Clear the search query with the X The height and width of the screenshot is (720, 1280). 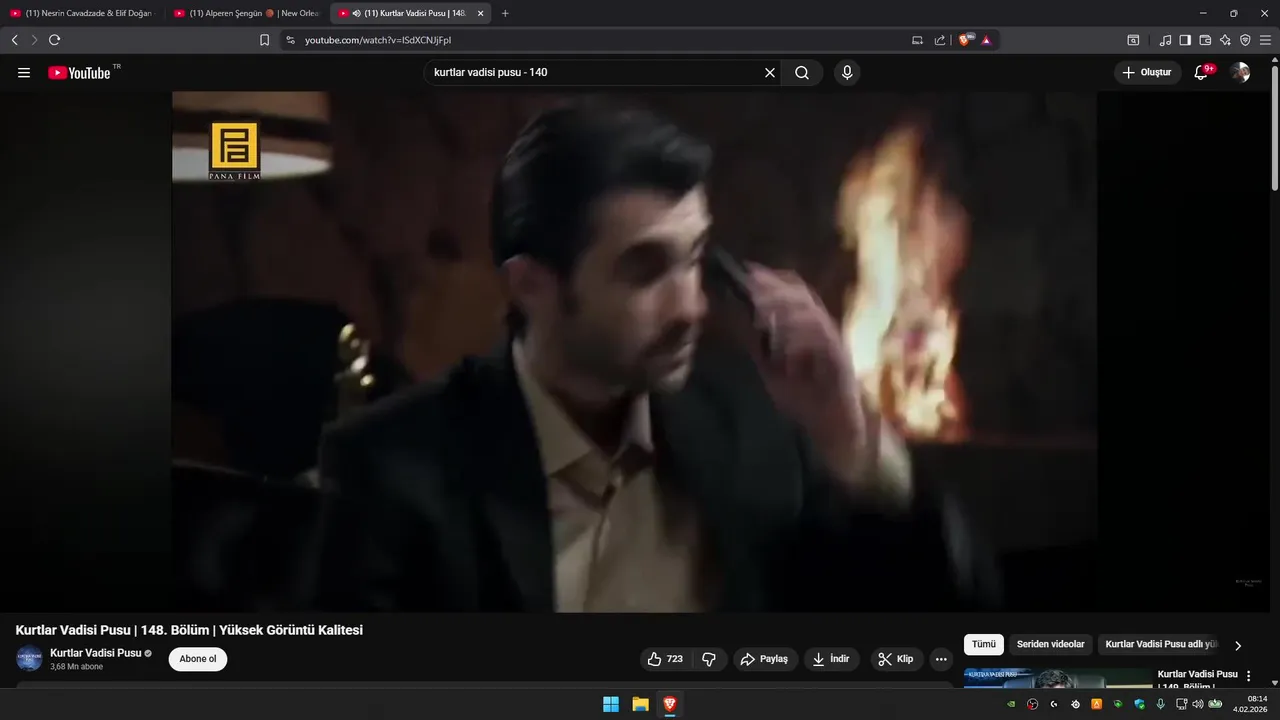(x=770, y=73)
